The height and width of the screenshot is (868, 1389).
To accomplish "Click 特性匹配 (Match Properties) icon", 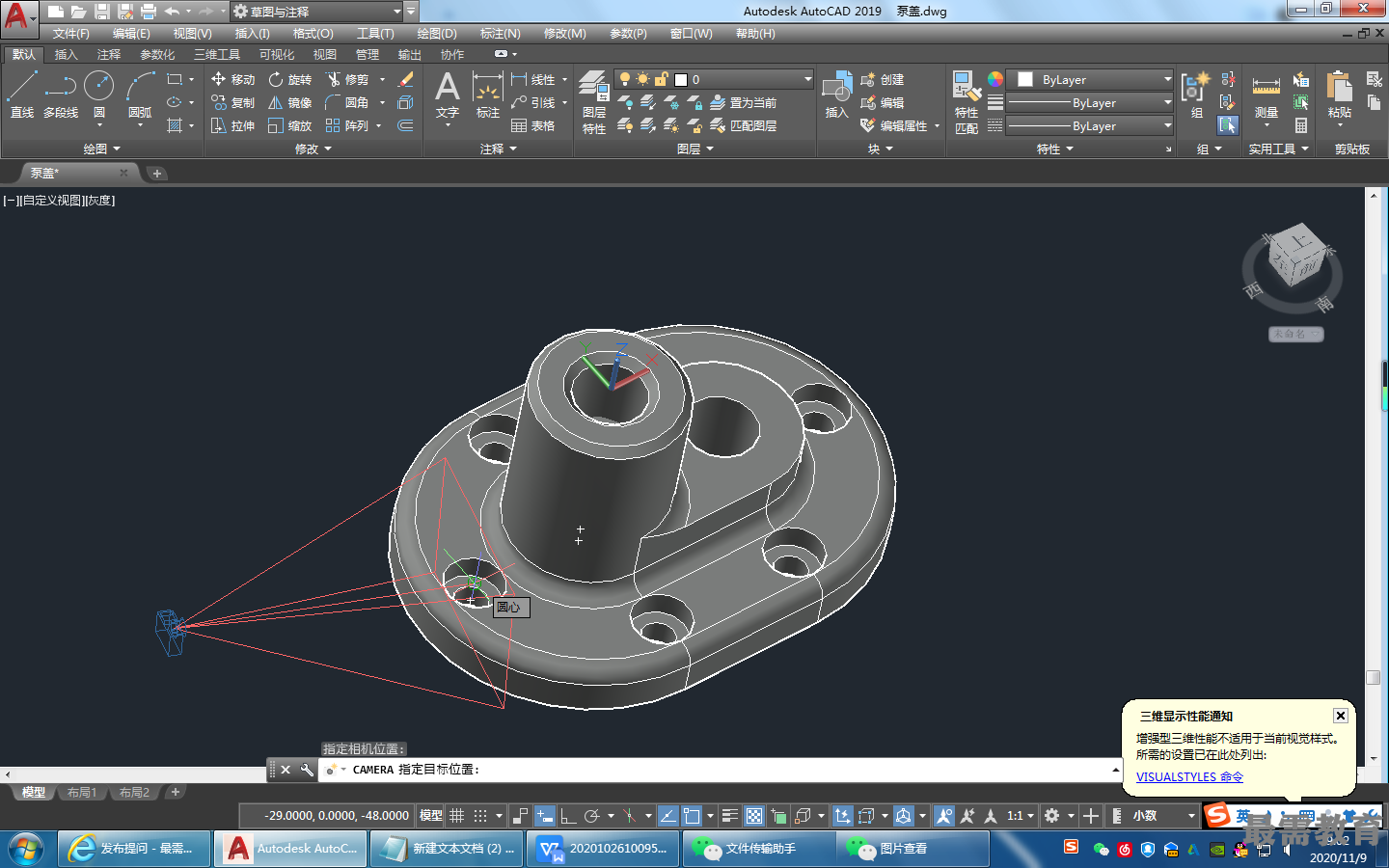I will [x=967, y=102].
